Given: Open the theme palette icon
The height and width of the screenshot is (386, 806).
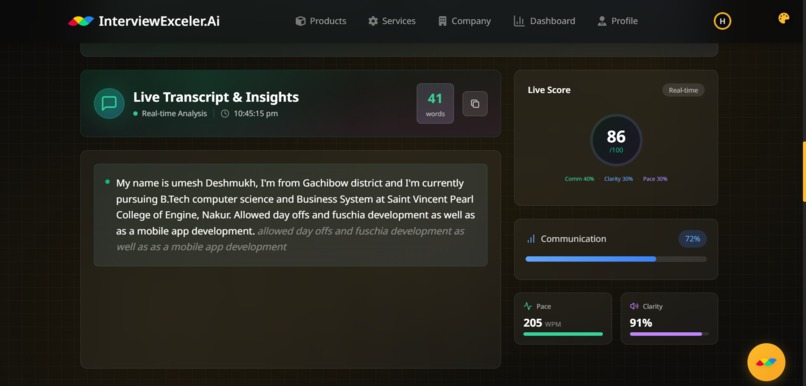Looking at the screenshot, I should click(783, 19).
